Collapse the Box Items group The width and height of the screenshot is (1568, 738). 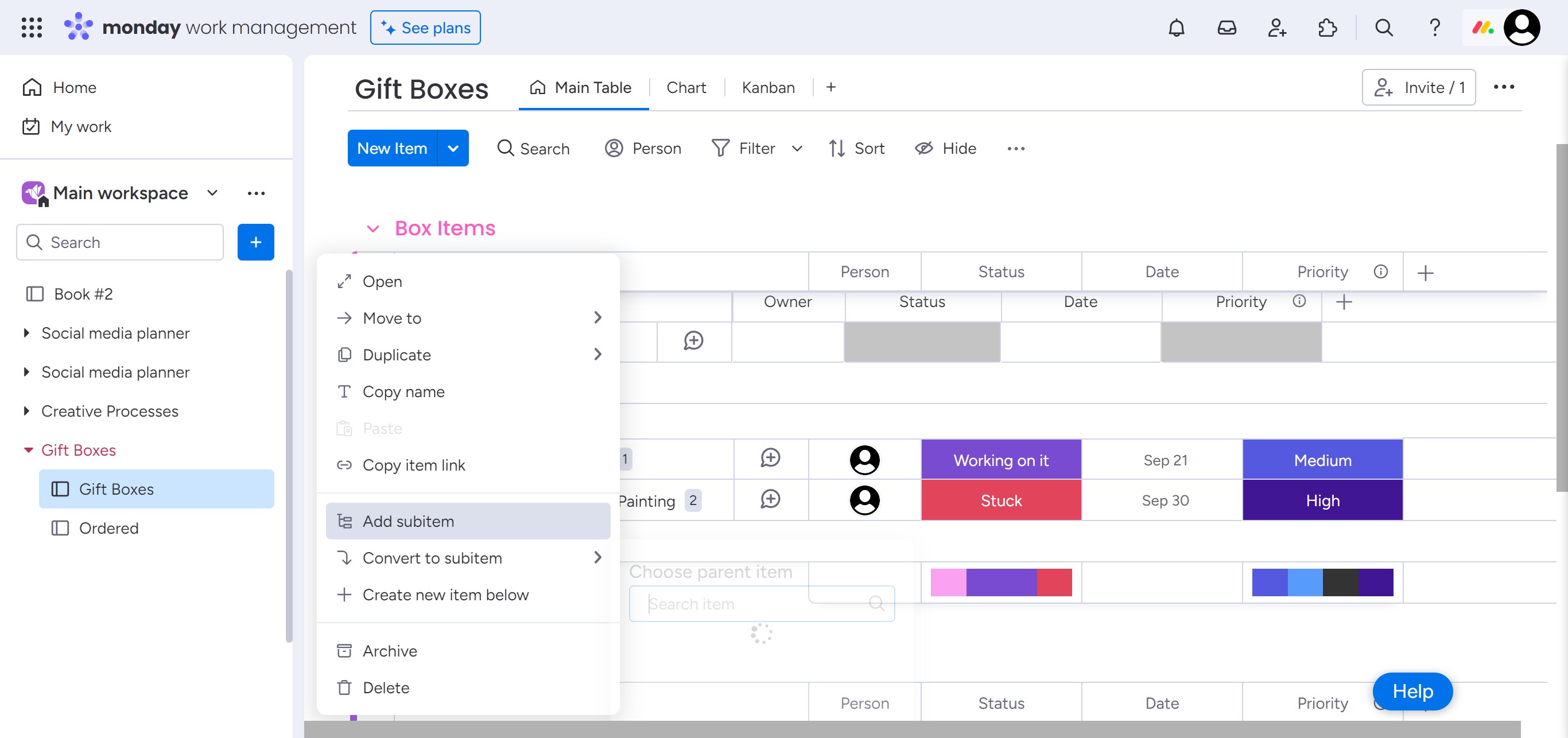pos(372,229)
